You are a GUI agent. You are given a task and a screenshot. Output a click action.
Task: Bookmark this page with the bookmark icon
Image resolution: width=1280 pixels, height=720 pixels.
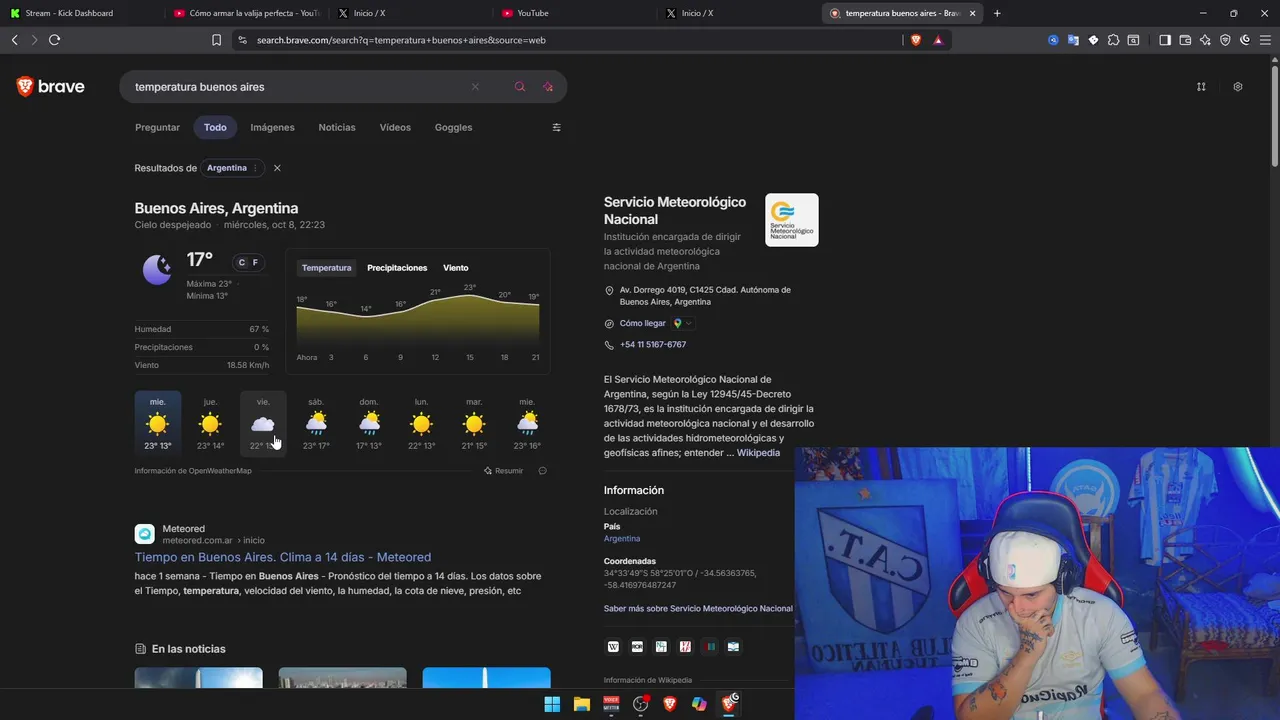[216, 40]
